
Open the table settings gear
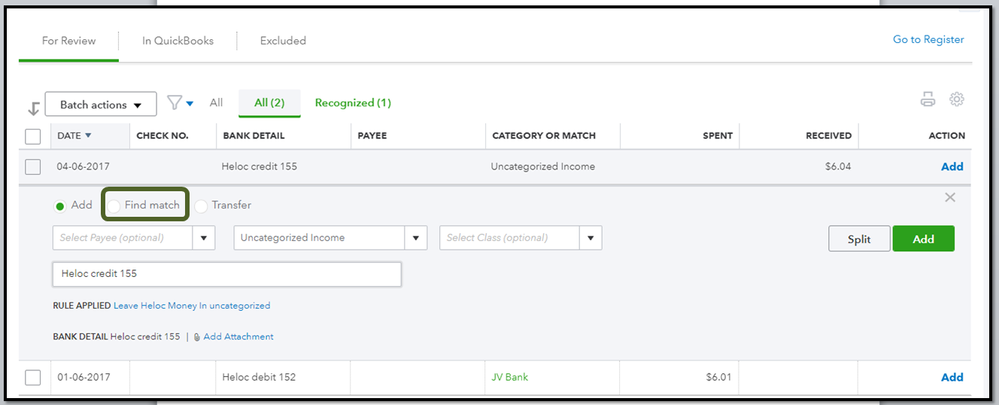coord(957,99)
